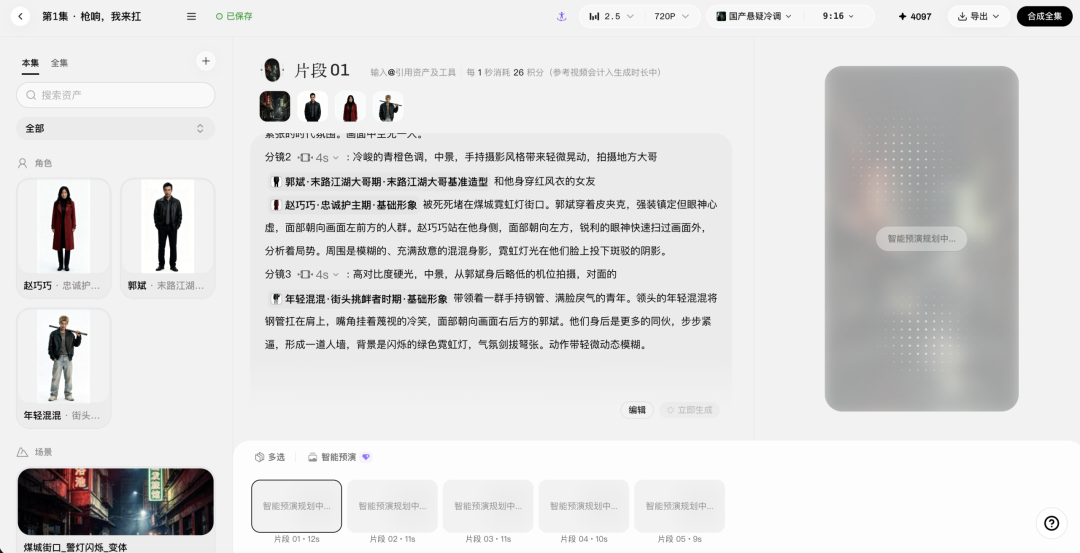Select the 煤城街口 scene thumbnail

pyautogui.click(x=116, y=501)
